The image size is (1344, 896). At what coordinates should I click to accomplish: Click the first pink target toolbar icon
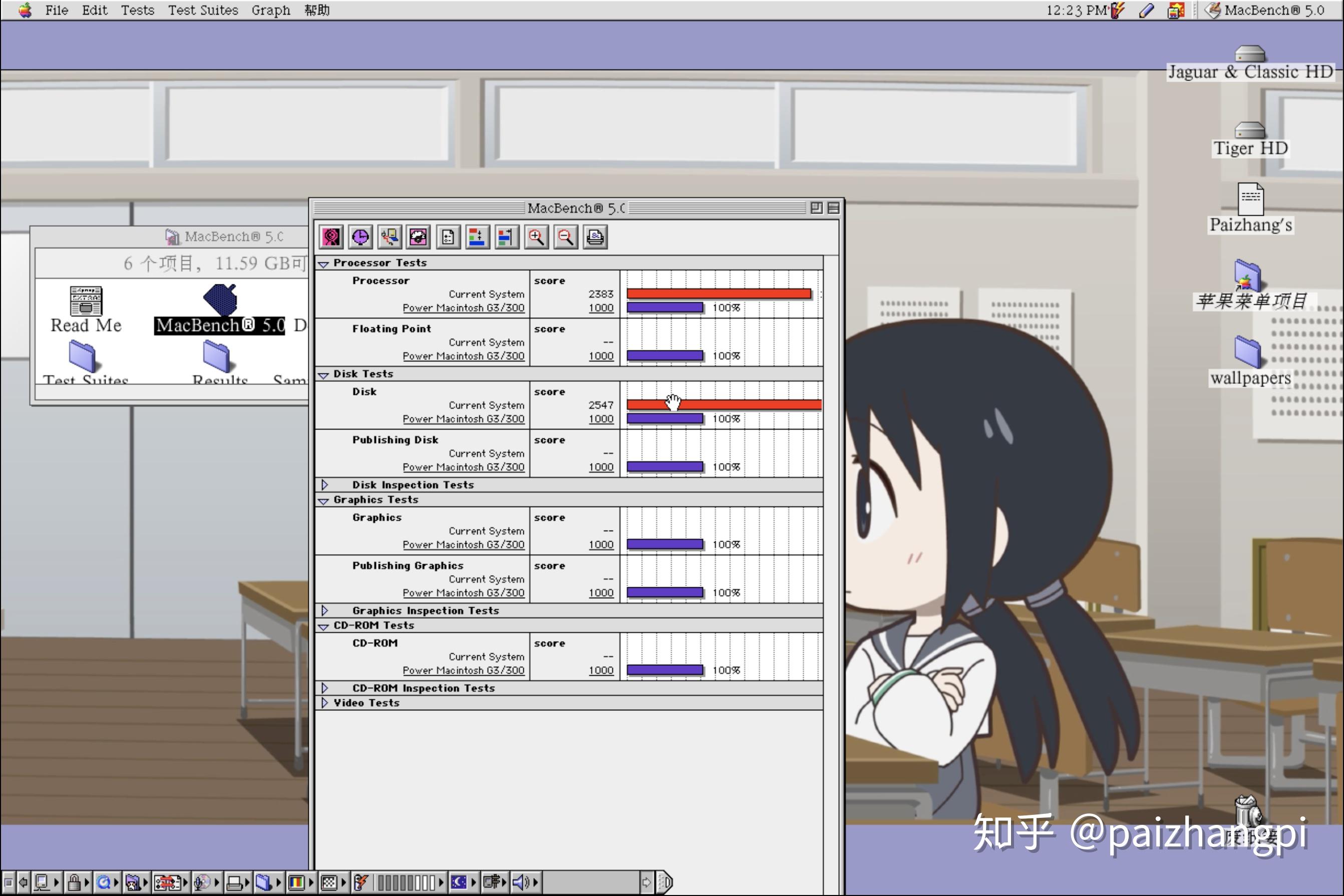(331, 237)
